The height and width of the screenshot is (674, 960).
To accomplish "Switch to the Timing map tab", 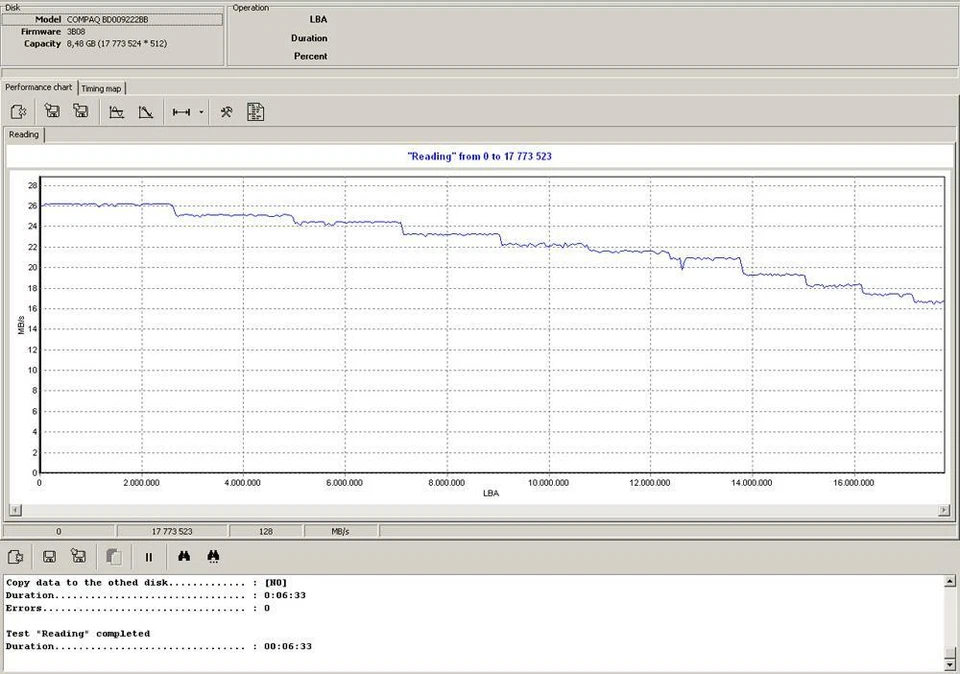I will click(101, 88).
